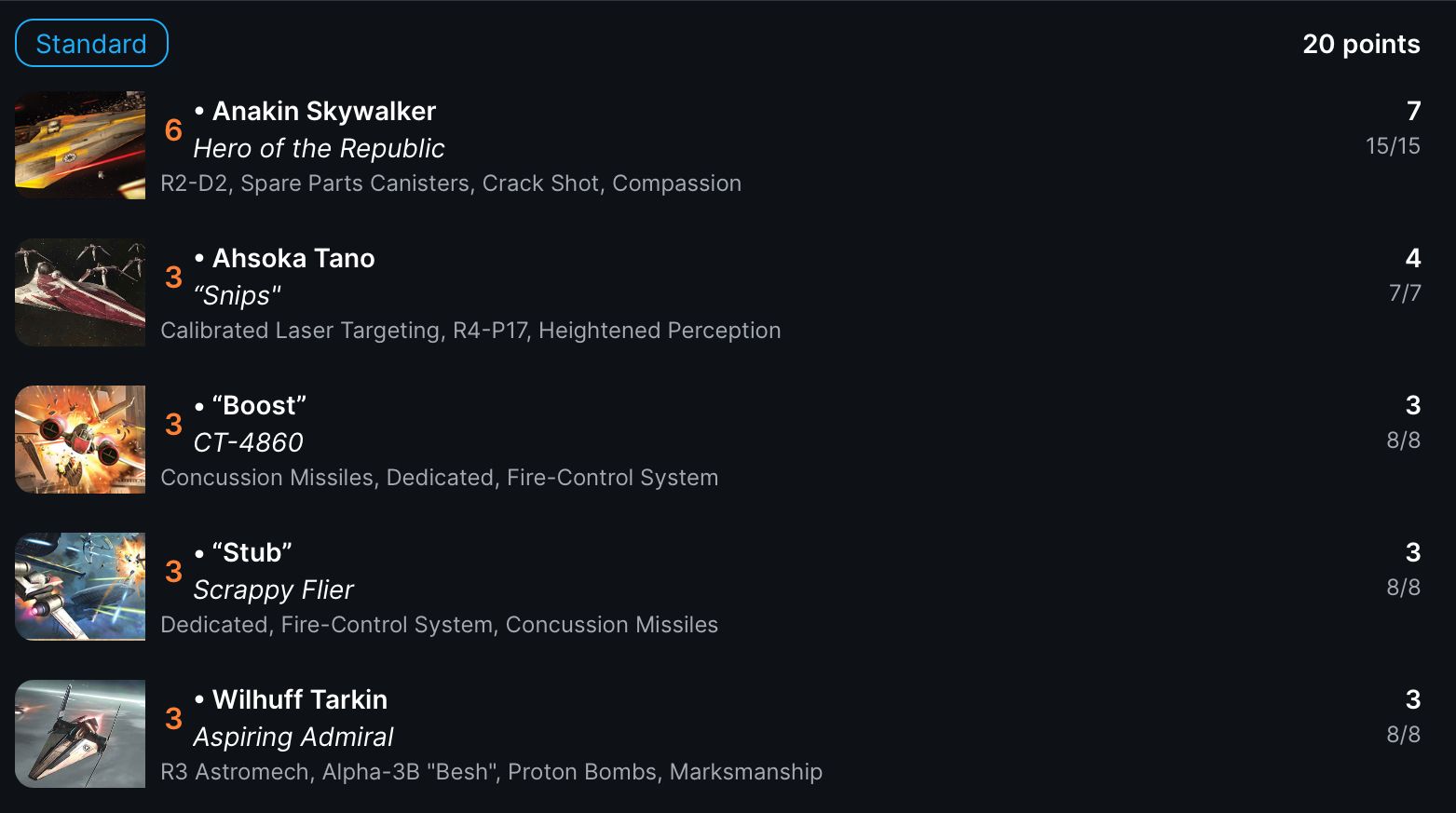The width and height of the screenshot is (1456, 813).
Task: Open Ahsoka Tano ship thumbnail
Action: pyautogui.click(x=80, y=292)
